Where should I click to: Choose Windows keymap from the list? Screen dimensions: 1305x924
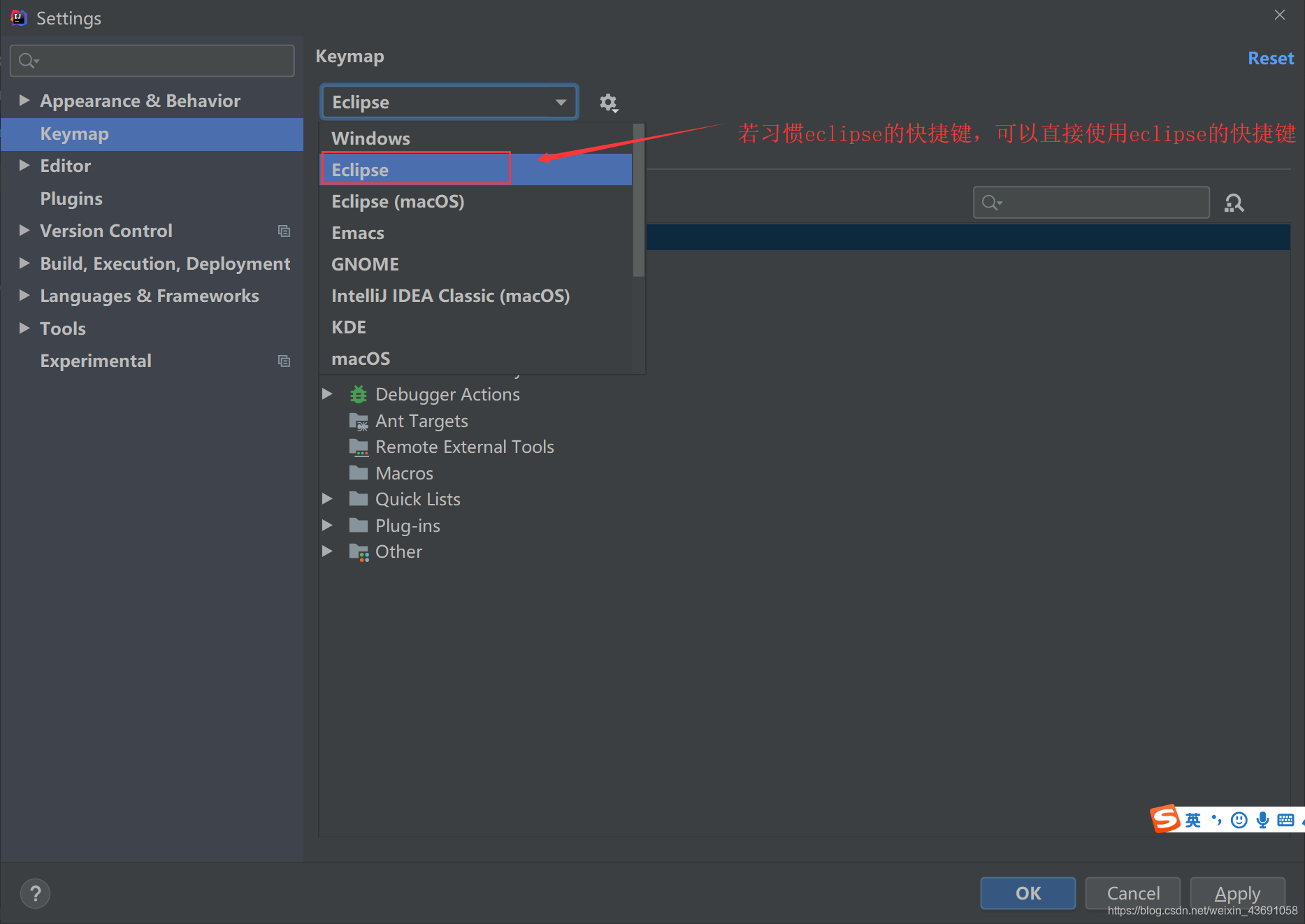476,138
